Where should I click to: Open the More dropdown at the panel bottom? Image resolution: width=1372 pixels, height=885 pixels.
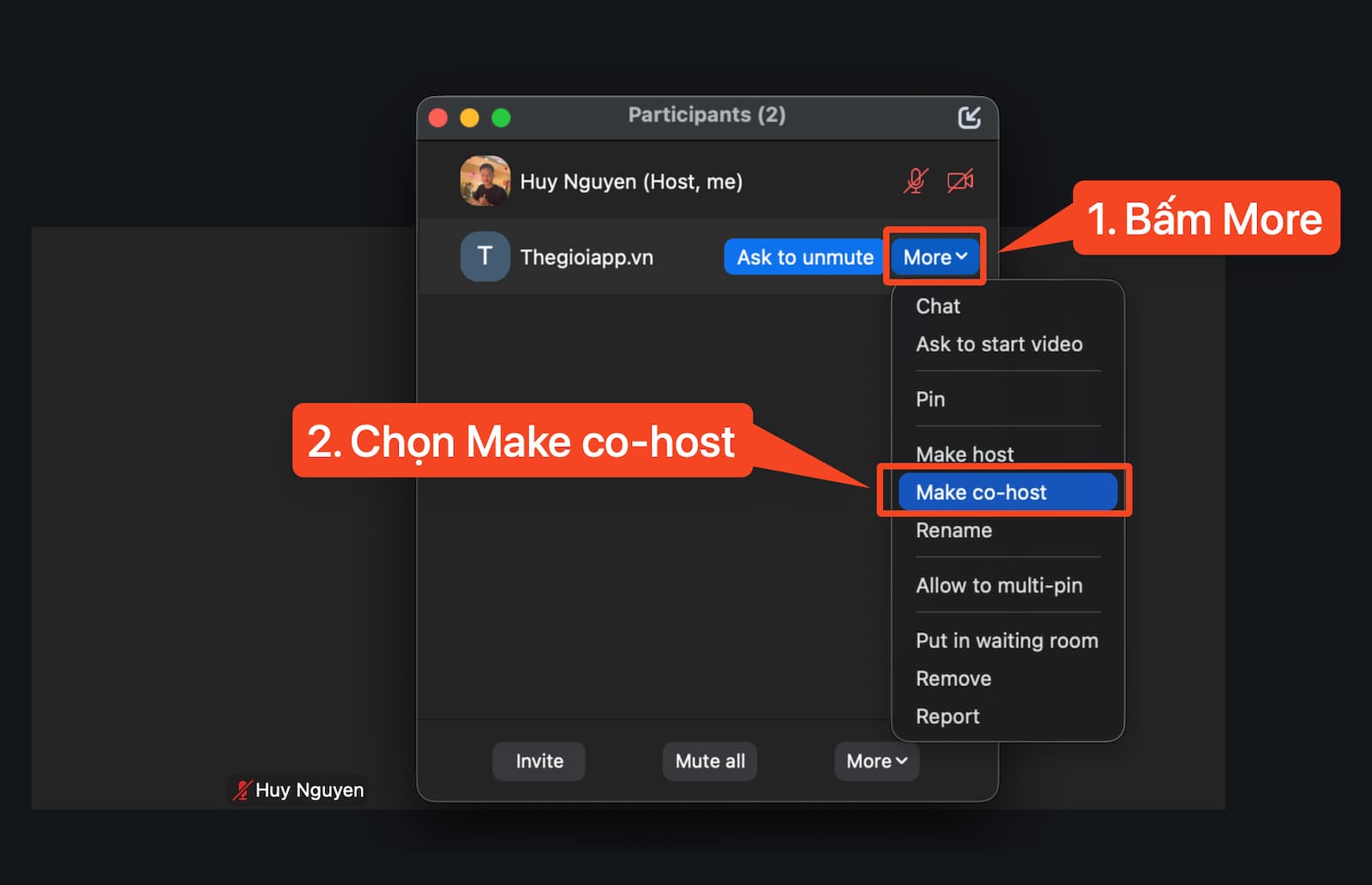tap(876, 761)
